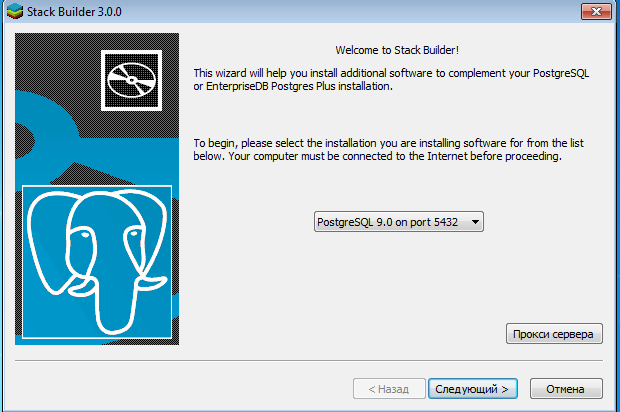Click the "Welcome to Stack Builder!" heading
Image resolution: width=620 pixels, height=412 pixels.
point(397,50)
